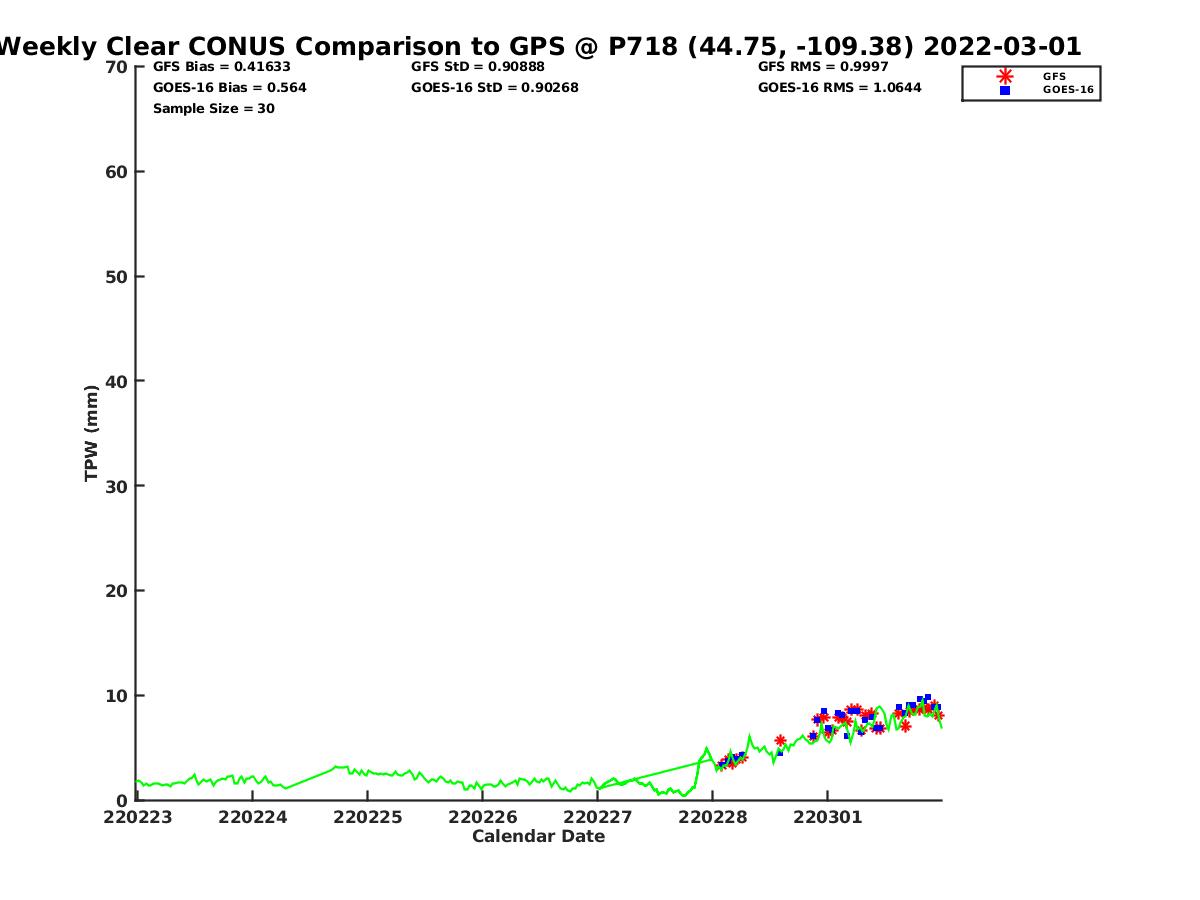1200x900 pixels.
Task: Click the 220223 x-axis tick label
Action: pos(139,818)
